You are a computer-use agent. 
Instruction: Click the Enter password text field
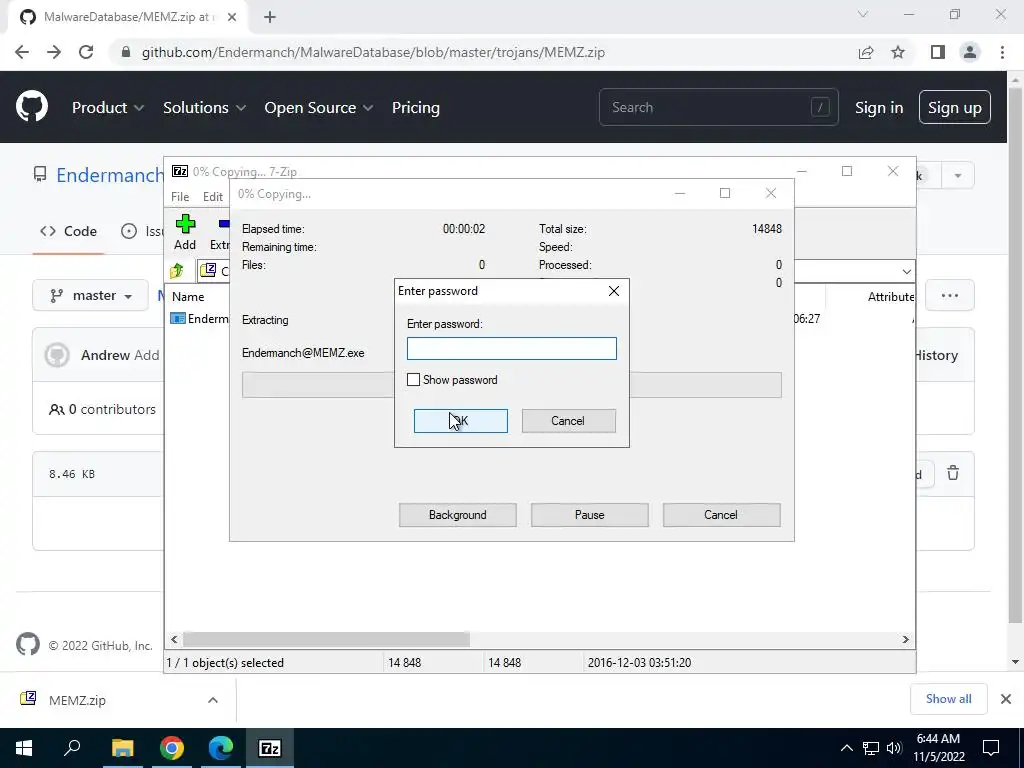511,348
